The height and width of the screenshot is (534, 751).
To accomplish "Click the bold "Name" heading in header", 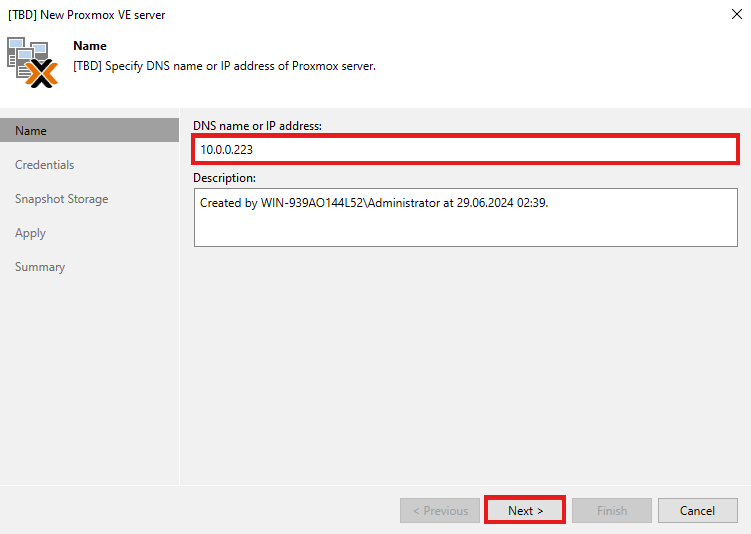I will point(90,46).
